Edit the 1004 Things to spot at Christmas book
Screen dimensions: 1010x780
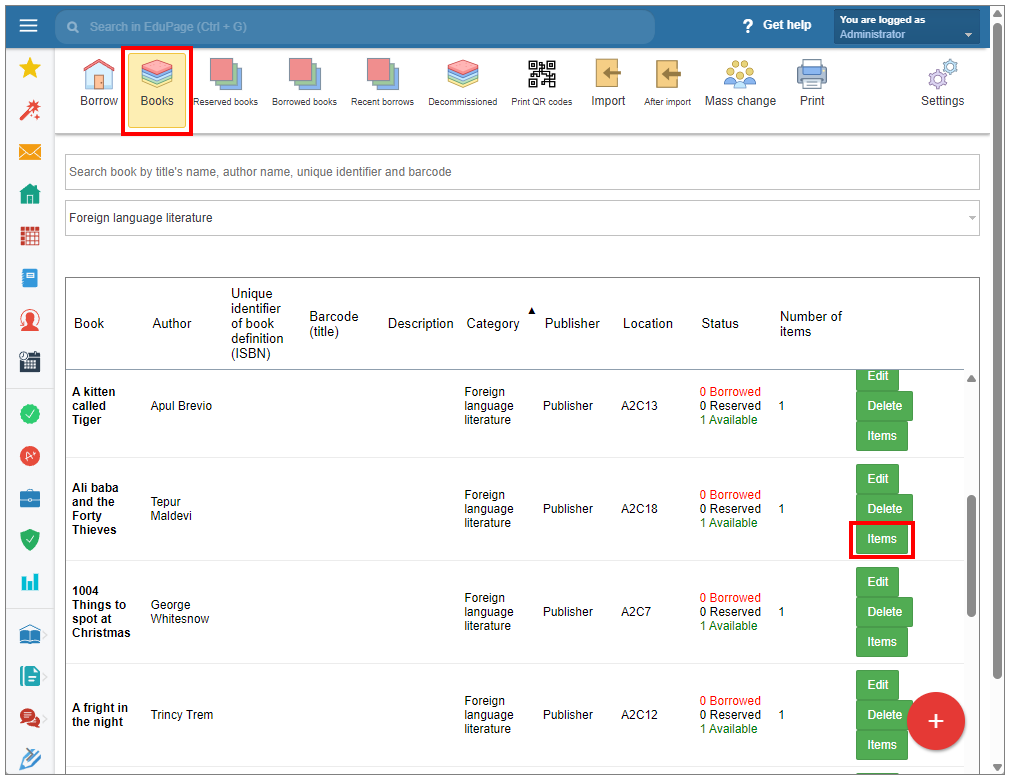(x=877, y=582)
